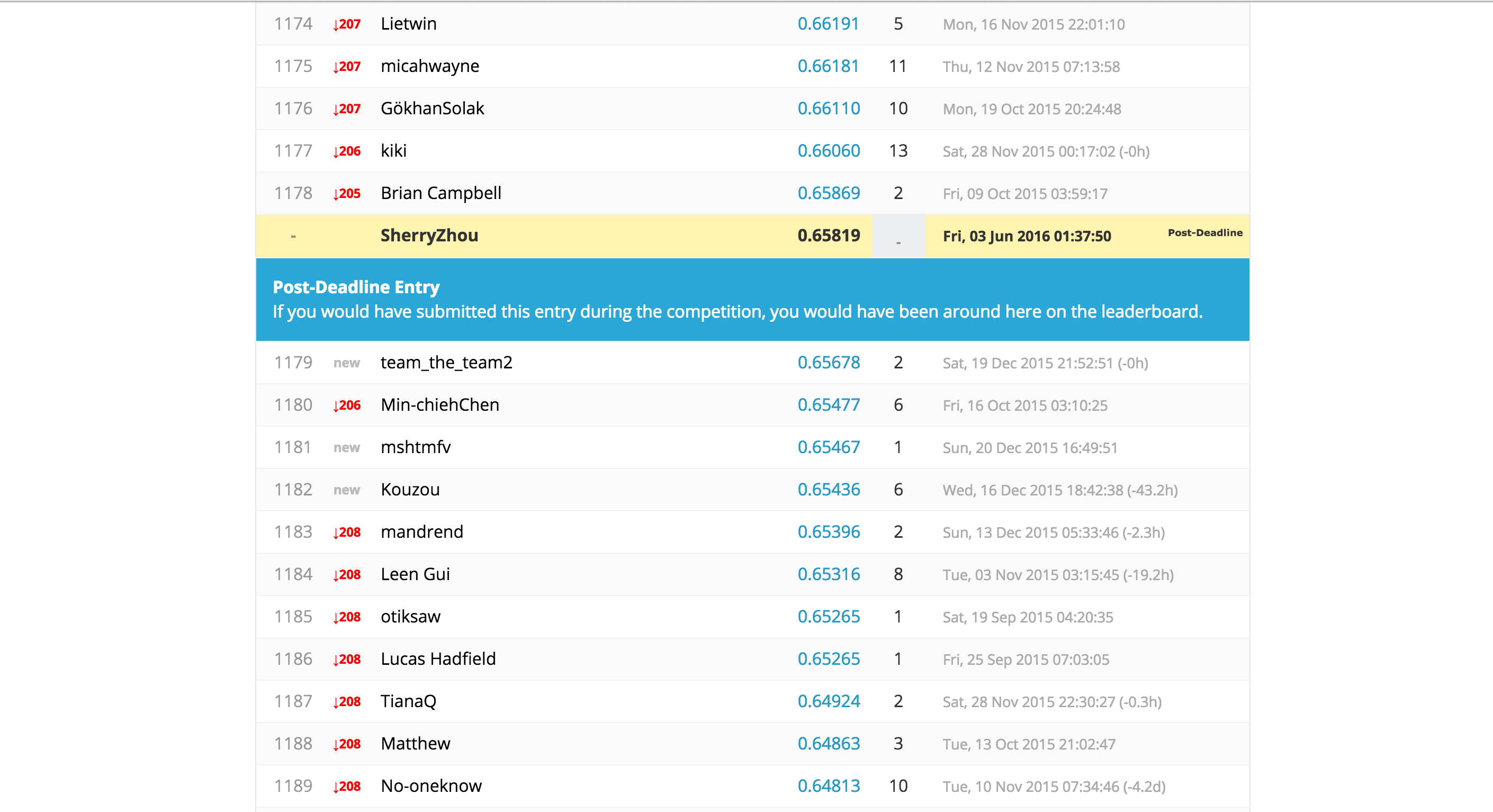Click score 0.64863 for Matthew
This screenshot has width=1493, height=812.
(x=828, y=743)
